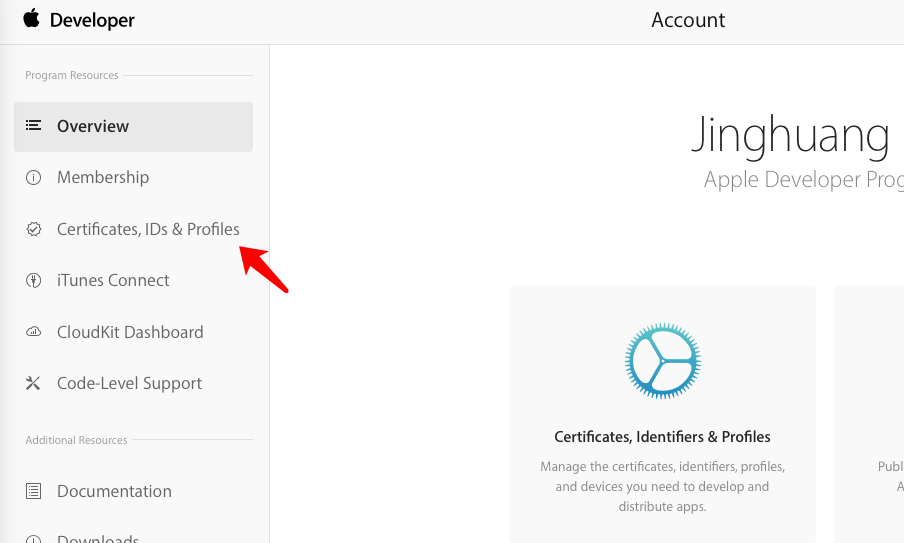Open Certificates, IDs & Profiles in sidebar
This screenshot has height=543, width=904.
[x=148, y=229]
